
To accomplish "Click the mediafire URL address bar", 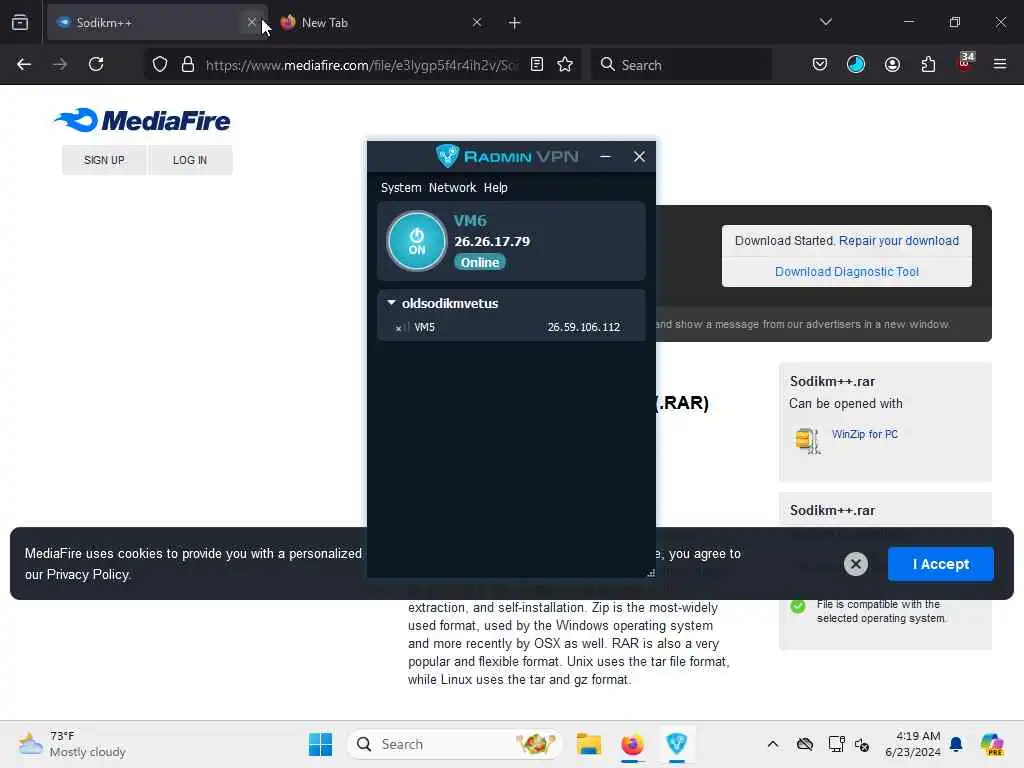I will click(361, 65).
